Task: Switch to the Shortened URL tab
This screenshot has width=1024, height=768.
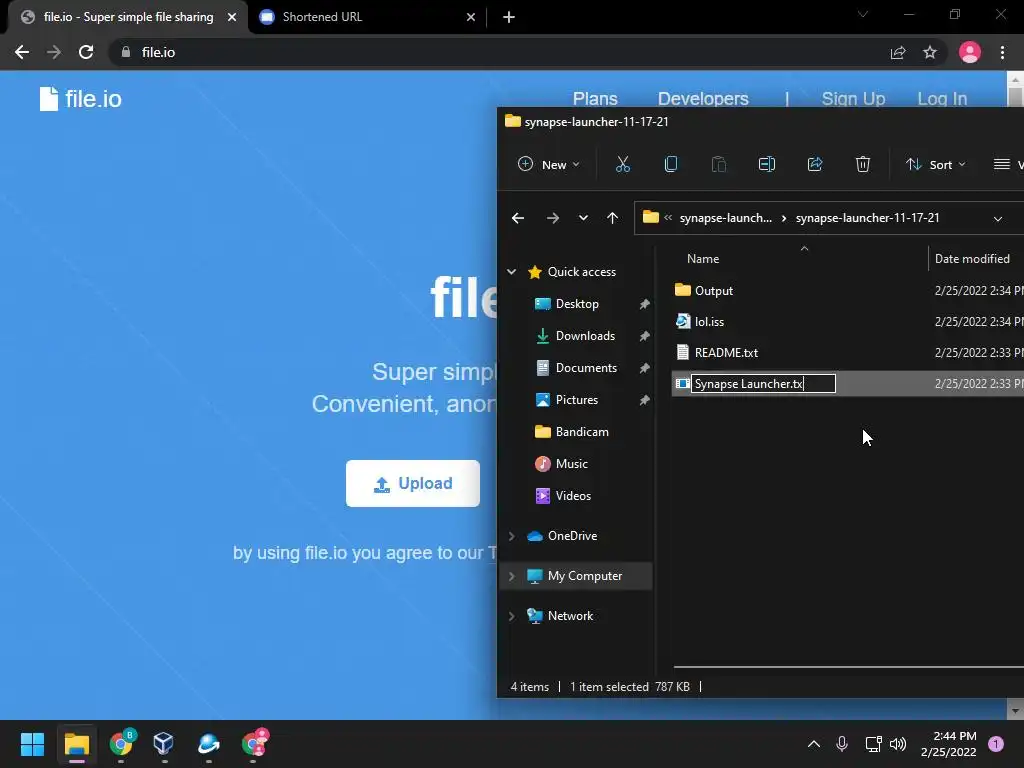Action: tap(366, 17)
